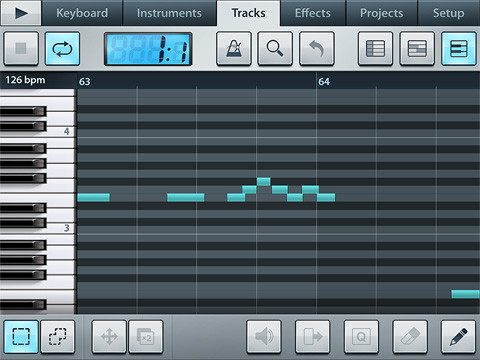Click bar 63 marker in ruler
Screen dimensions: 480x360
(84, 81)
